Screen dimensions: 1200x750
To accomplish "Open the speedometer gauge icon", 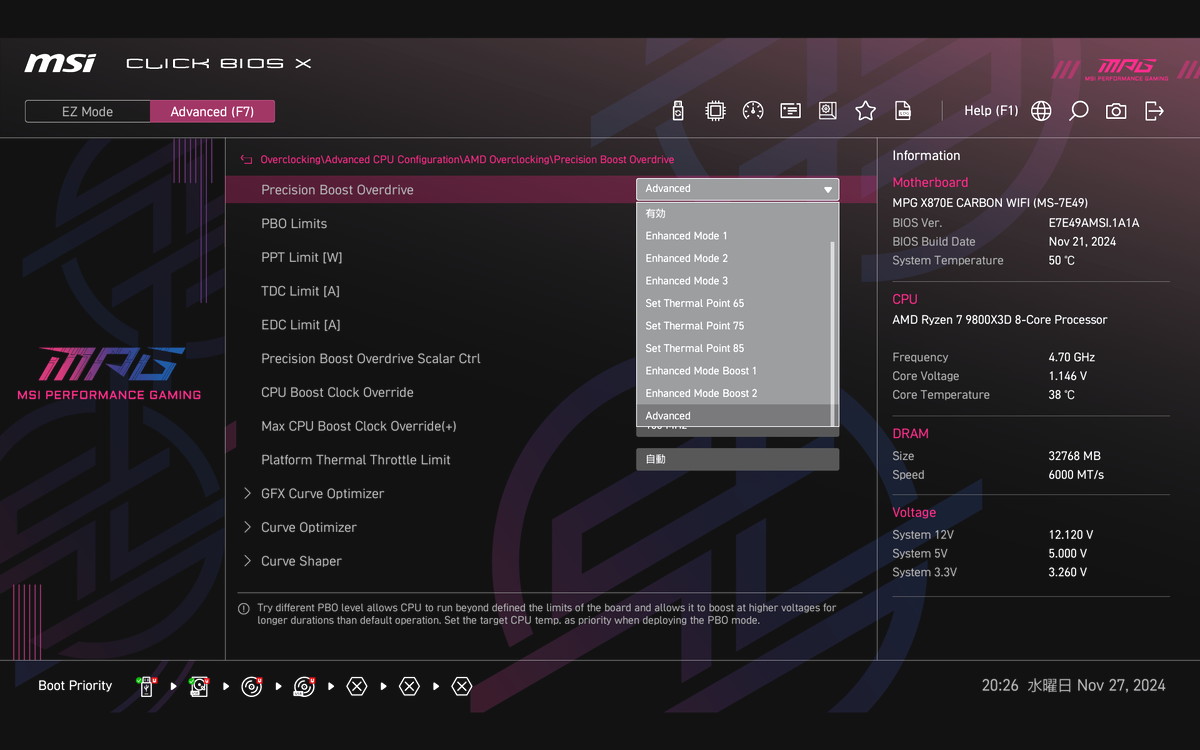I will (753, 111).
